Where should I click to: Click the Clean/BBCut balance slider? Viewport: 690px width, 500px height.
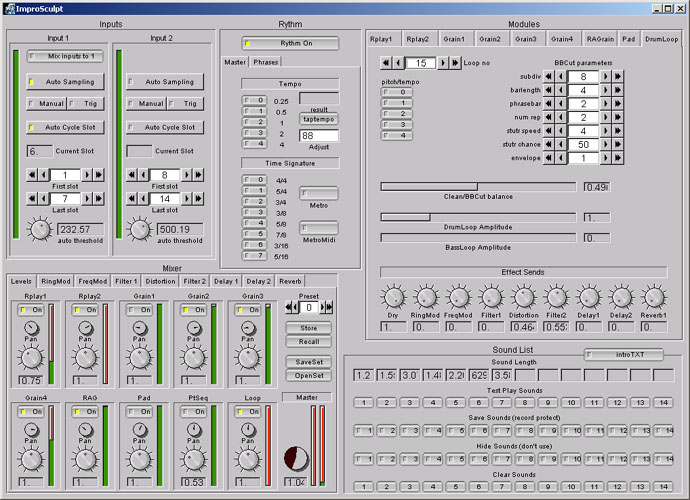478,187
